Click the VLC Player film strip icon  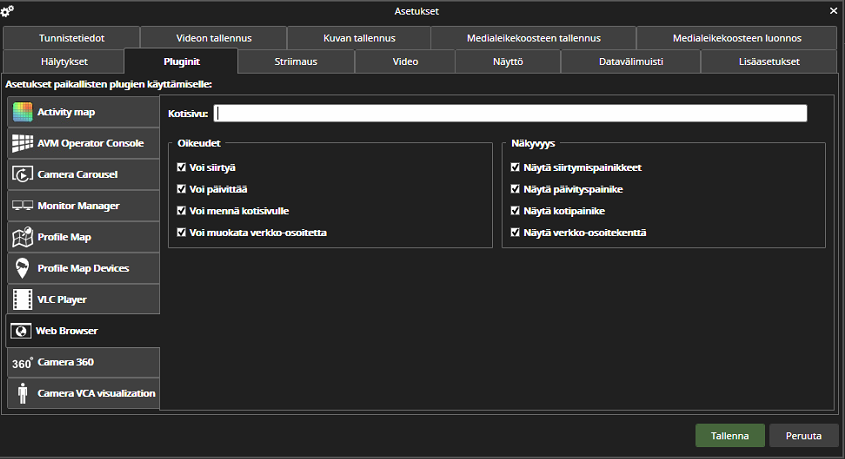[23, 300]
